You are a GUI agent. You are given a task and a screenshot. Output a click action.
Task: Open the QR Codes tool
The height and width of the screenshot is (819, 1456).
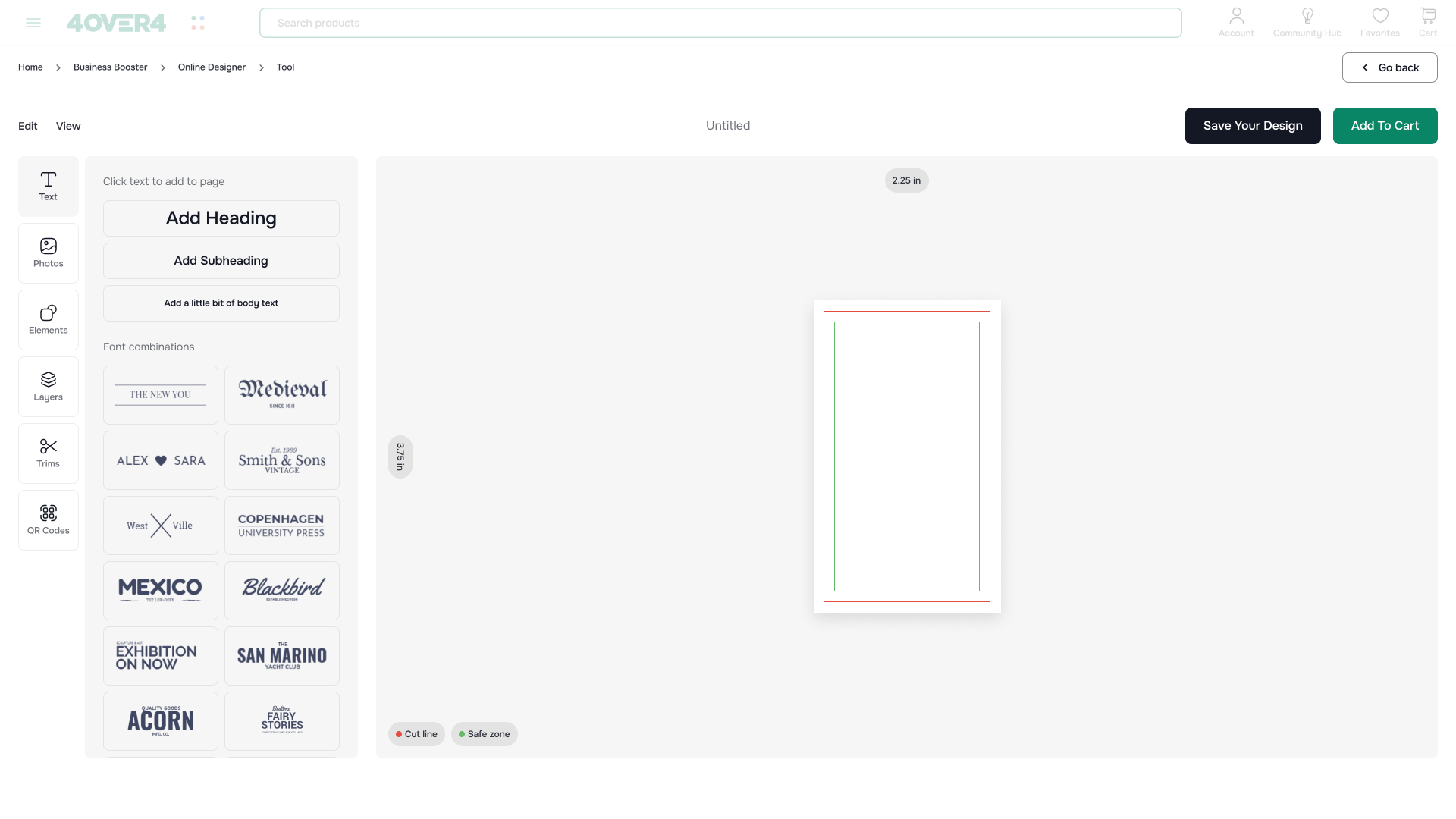click(x=48, y=520)
